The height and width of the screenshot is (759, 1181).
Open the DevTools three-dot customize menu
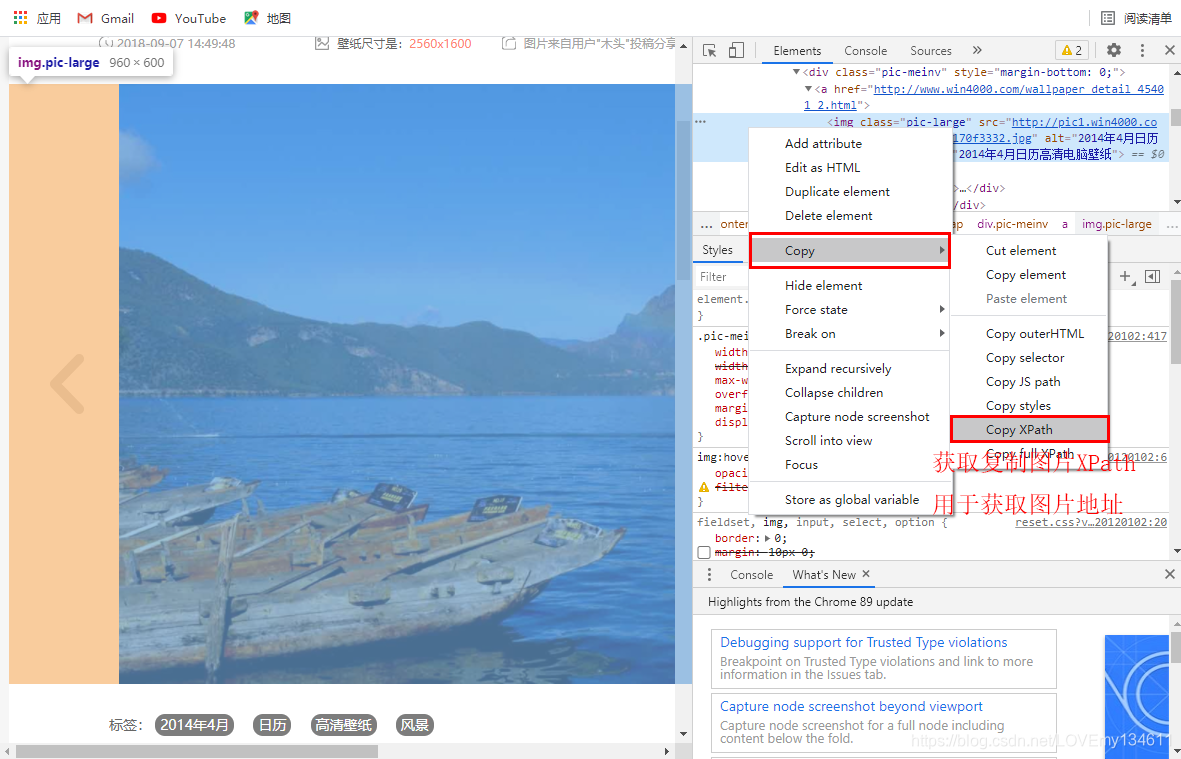(1142, 50)
